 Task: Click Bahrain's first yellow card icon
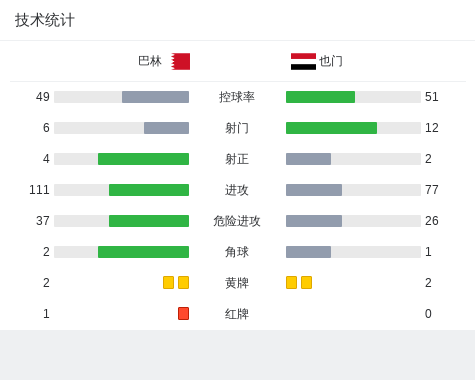168,282
